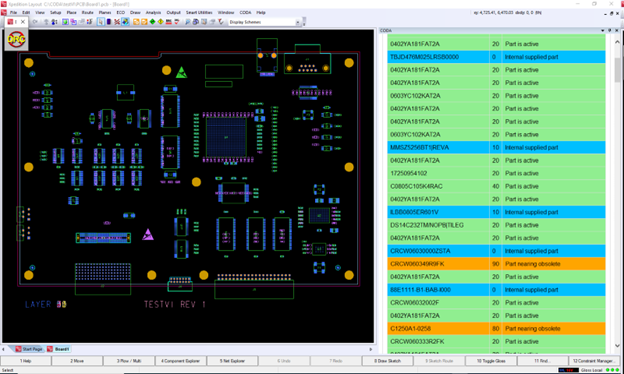Click the first orange toolbar icon

[136, 22]
